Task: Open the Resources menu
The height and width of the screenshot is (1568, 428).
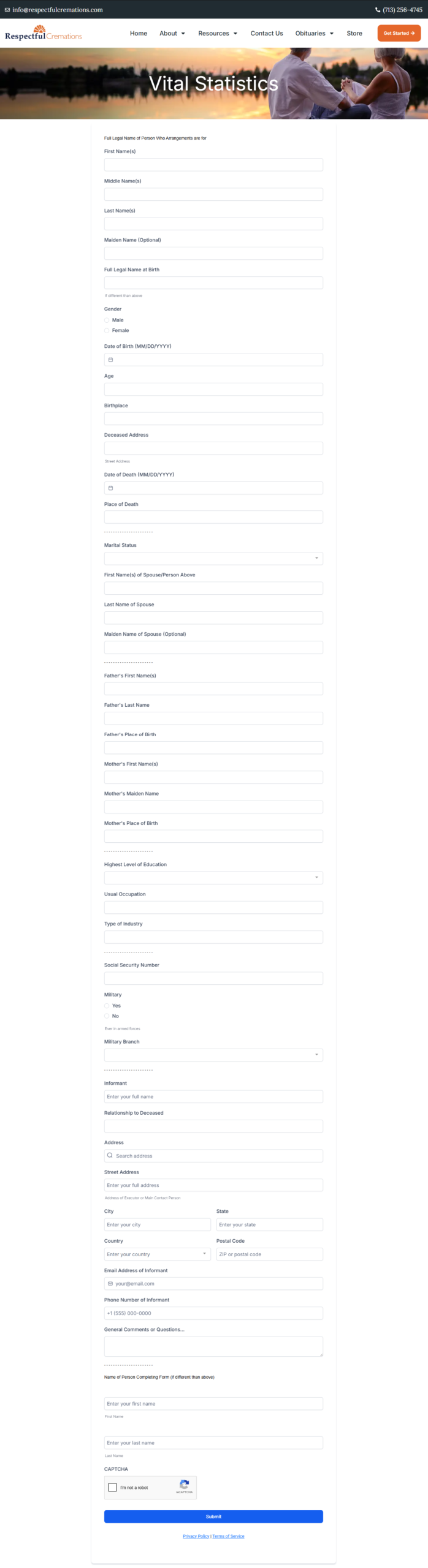Action: pos(218,33)
